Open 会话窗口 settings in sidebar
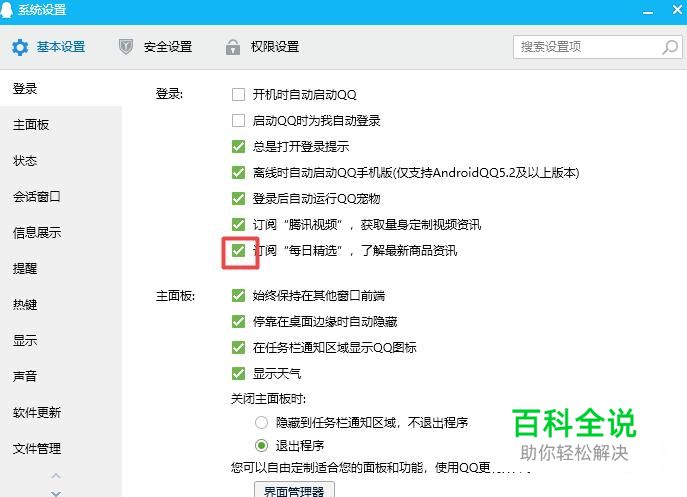 pyautogui.click(x=61, y=197)
